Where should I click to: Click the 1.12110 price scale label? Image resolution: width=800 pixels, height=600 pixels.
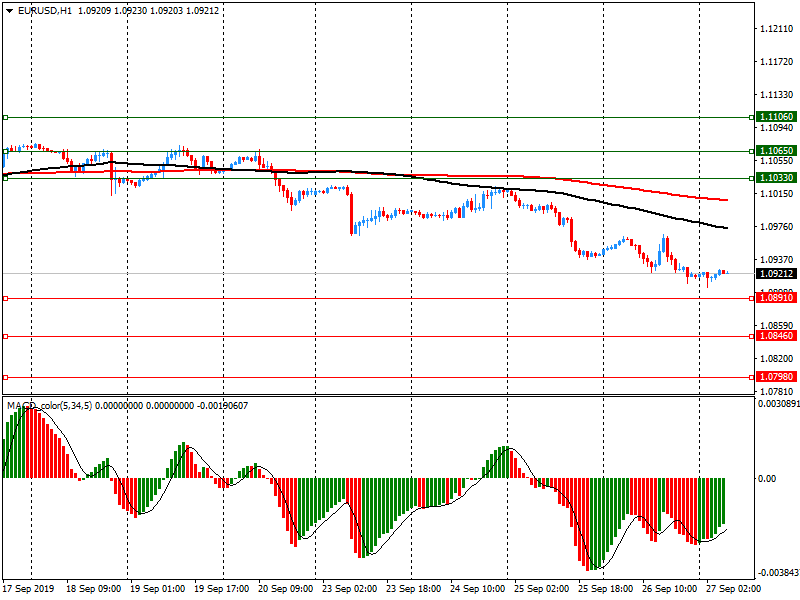tap(777, 29)
